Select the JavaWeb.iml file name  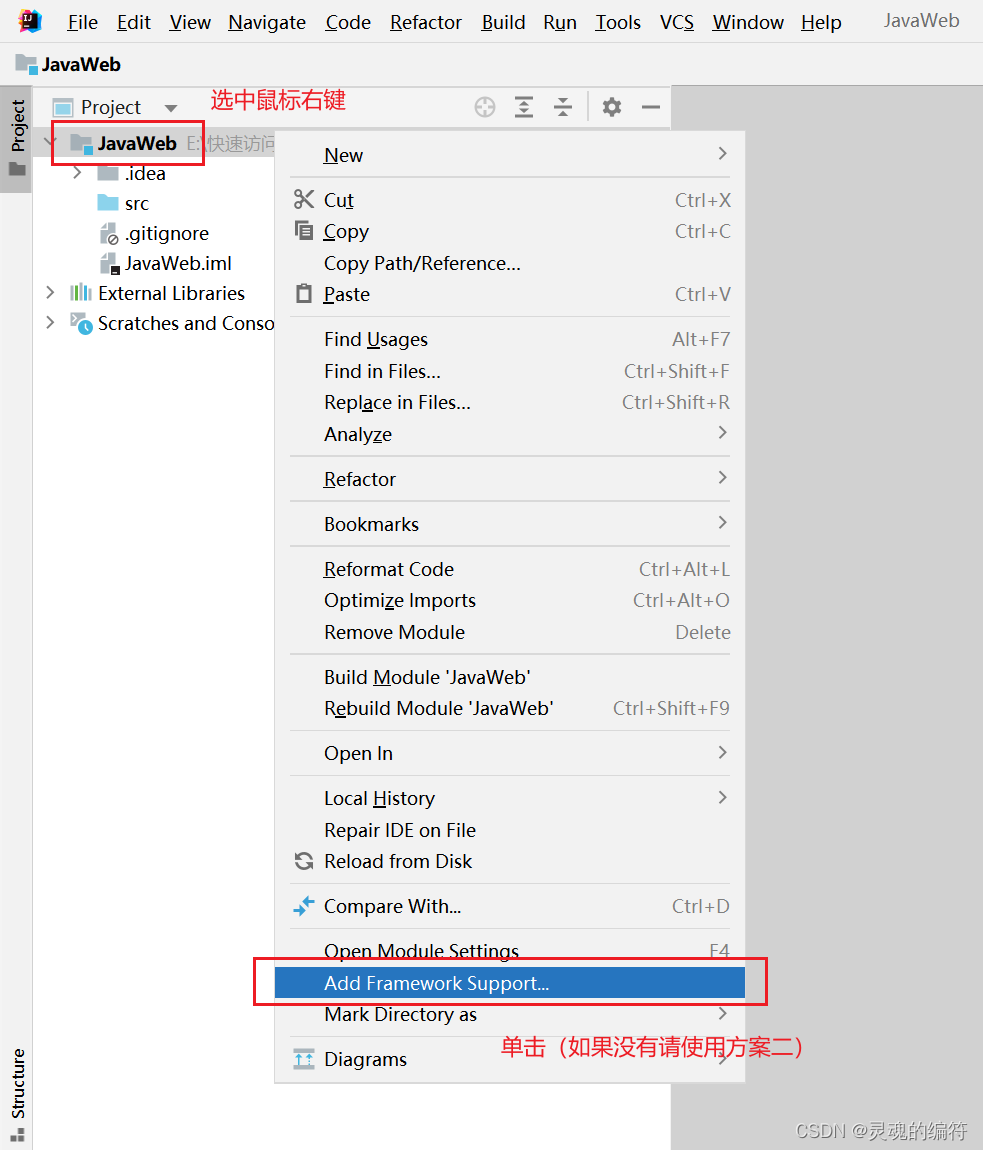click(x=178, y=263)
